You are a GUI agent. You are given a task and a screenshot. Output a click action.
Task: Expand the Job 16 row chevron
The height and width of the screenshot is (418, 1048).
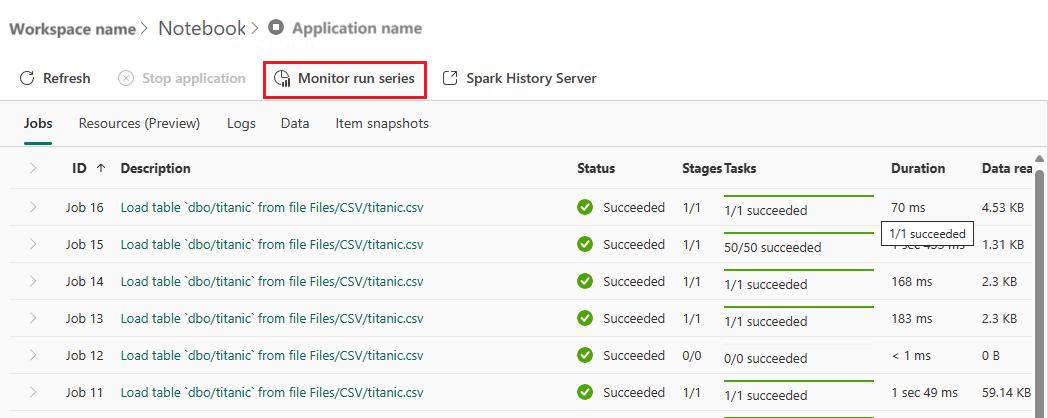click(33, 207)
